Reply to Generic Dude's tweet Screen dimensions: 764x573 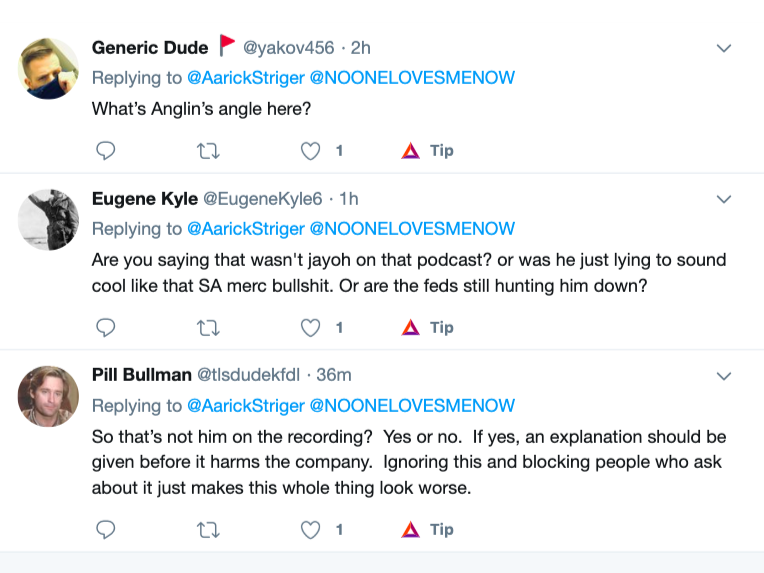click(x=105, y=151)
